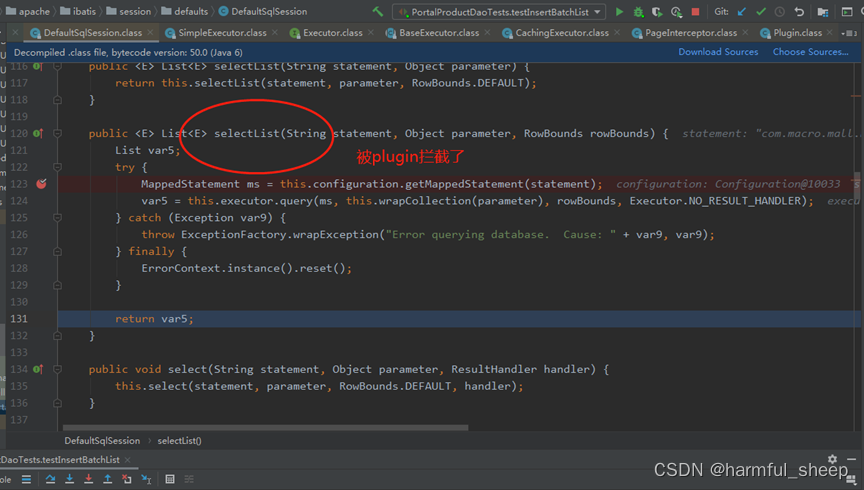
Task: Click the debug threads layout icon
Action: (851, 480)
